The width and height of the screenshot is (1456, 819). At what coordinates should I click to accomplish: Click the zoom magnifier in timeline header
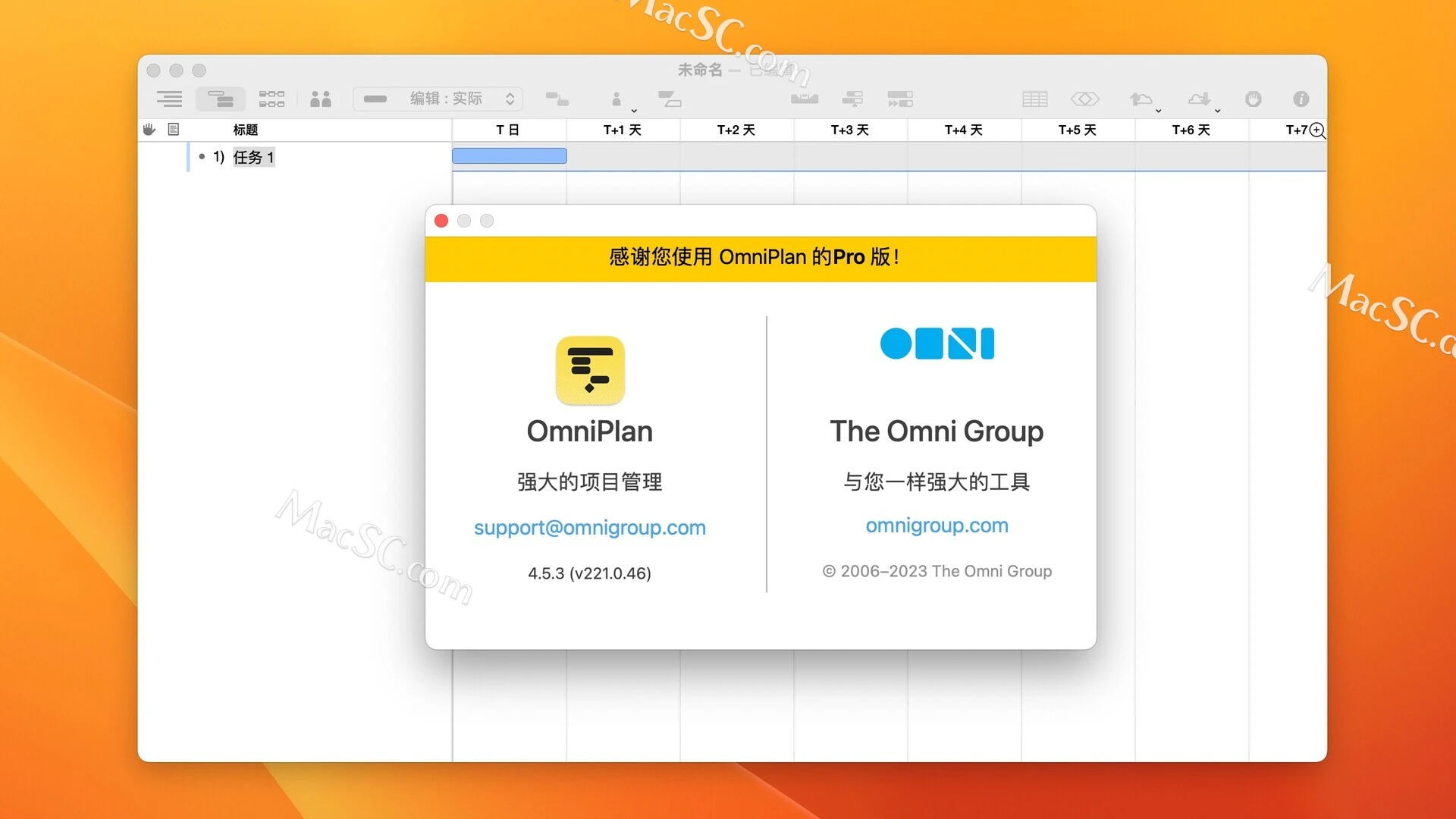click(1317, 130)
